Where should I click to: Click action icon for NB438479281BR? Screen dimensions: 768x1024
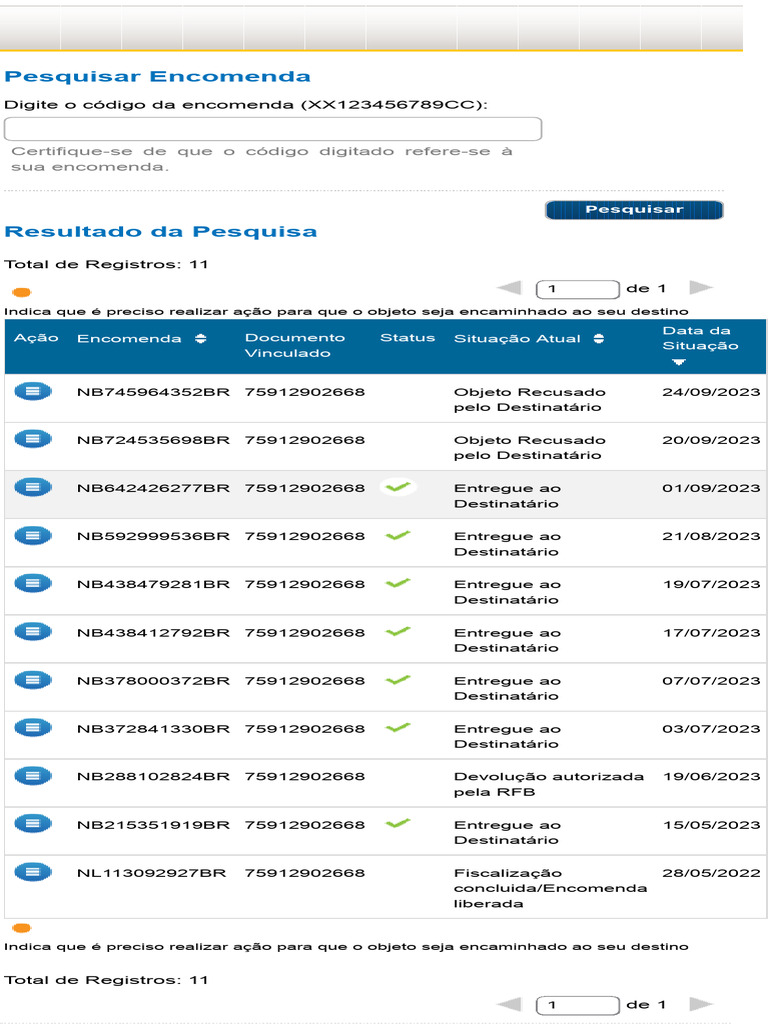32,583
